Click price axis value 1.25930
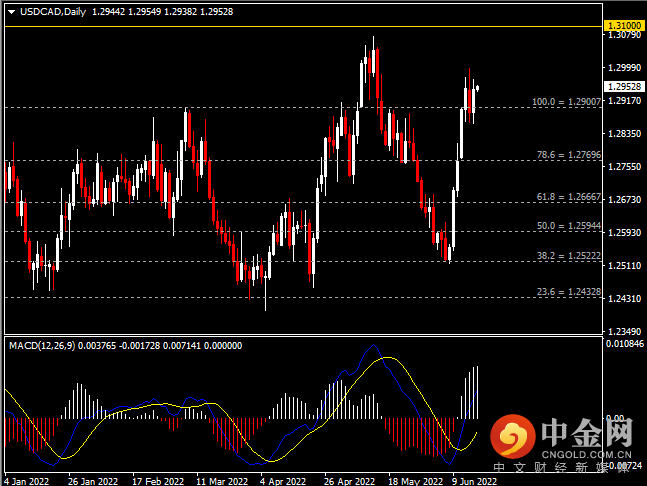Viewport: 647px width, 486px height. coord(625,232)
